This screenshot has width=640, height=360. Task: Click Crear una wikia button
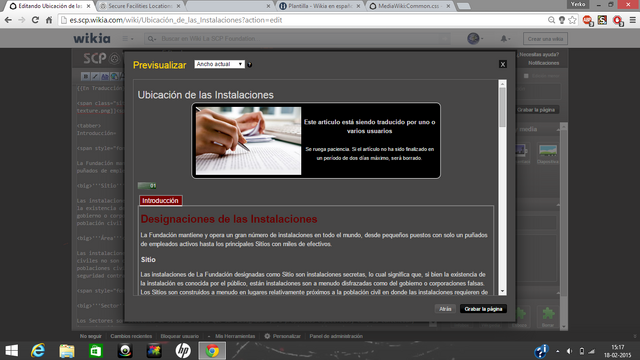click(545, 39)
